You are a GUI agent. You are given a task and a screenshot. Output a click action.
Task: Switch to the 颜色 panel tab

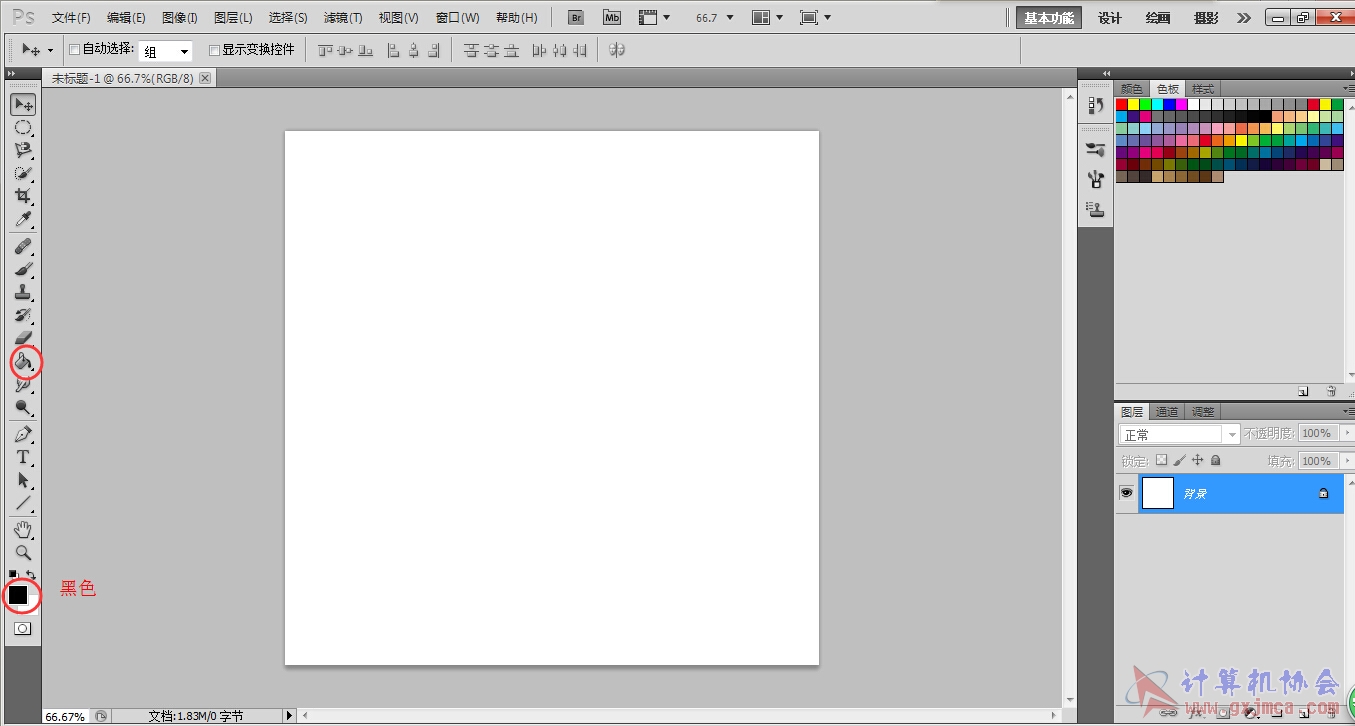tap(1131, 89)
